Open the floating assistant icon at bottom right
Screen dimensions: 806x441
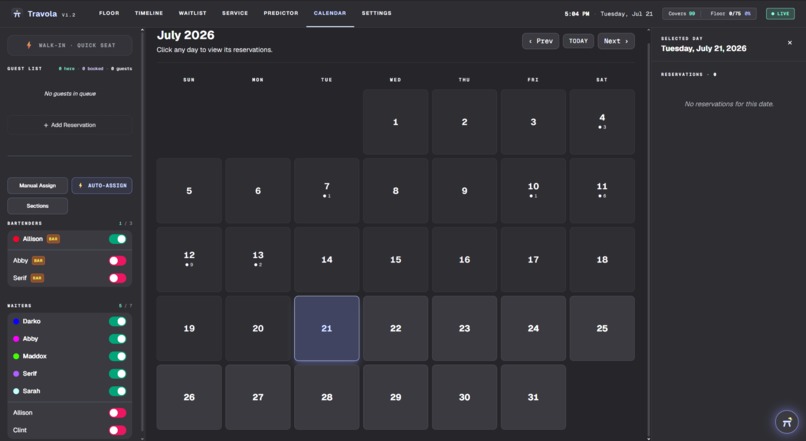click(x=786, y=422)
